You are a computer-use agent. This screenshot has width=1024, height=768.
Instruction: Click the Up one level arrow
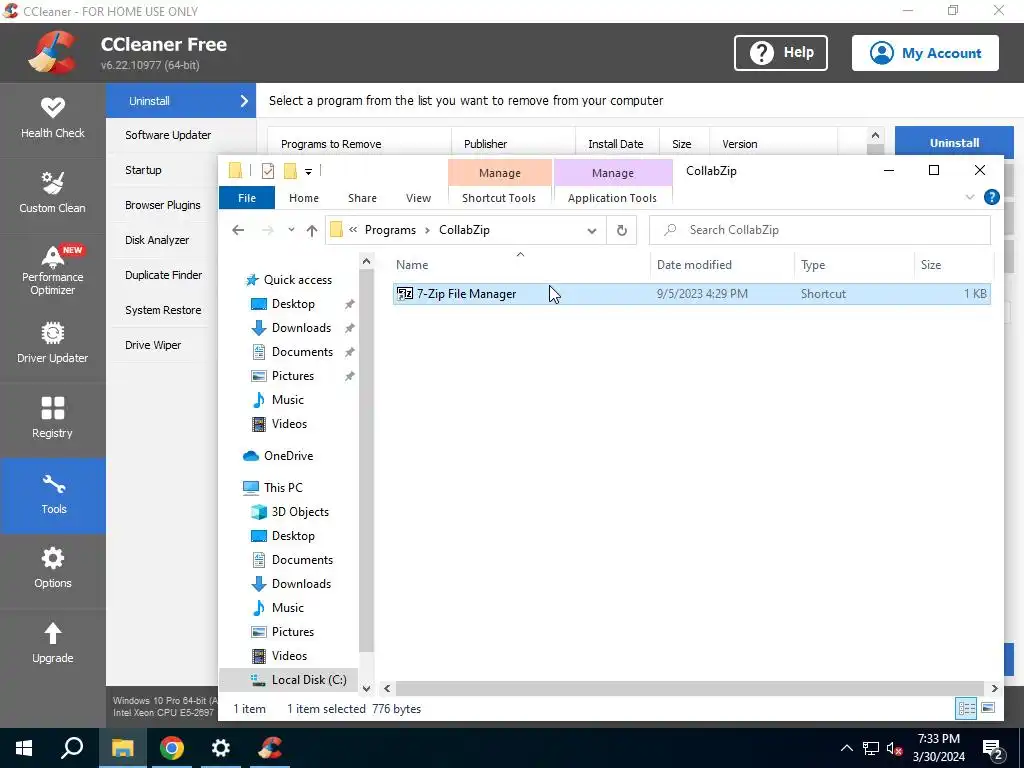pos(312,230)
